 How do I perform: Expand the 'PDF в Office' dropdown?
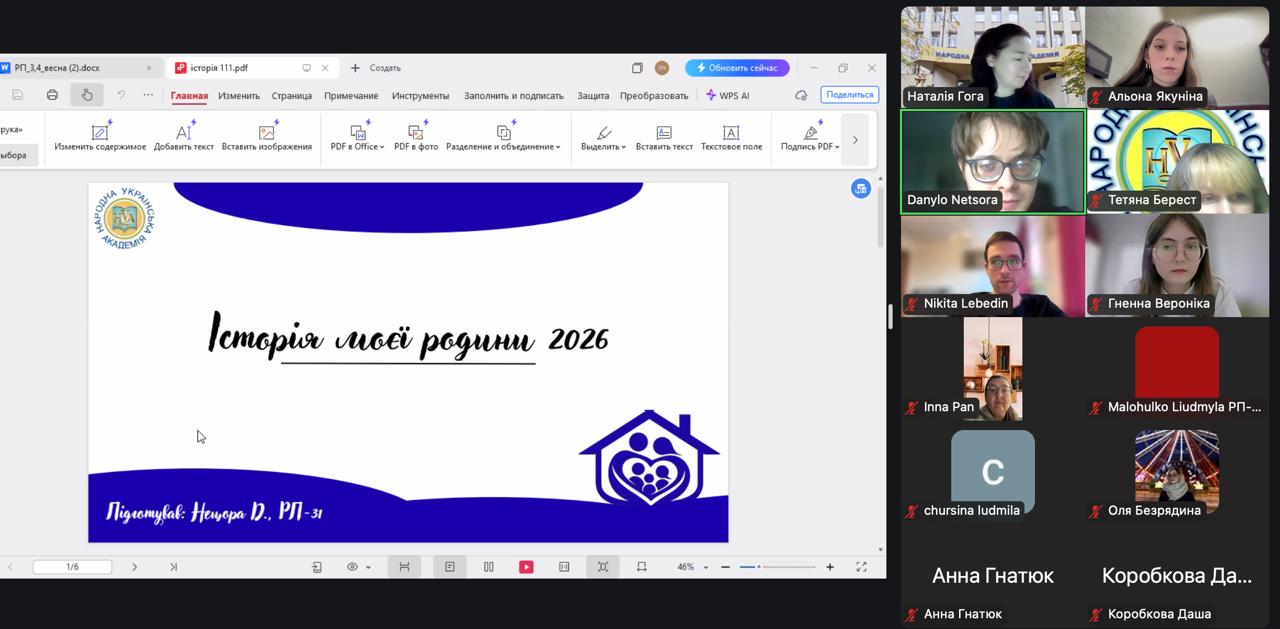click(382, 147)
